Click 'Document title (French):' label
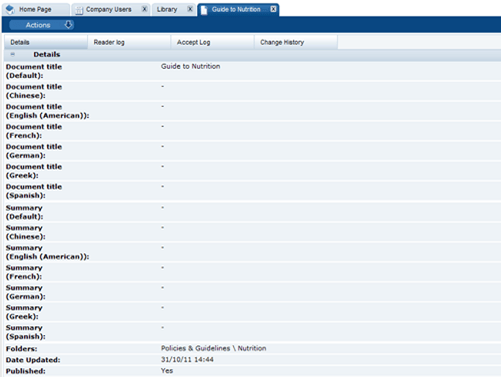This screenshot has height=377, width=501. 34,131
